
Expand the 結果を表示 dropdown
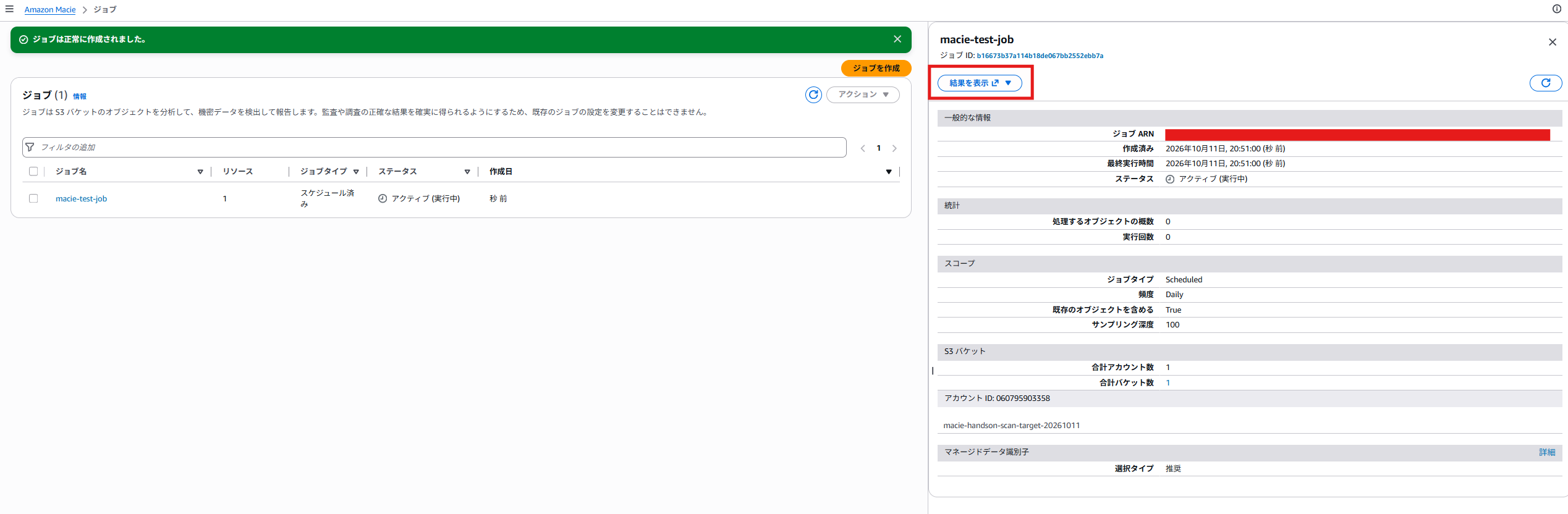point(980,83)
